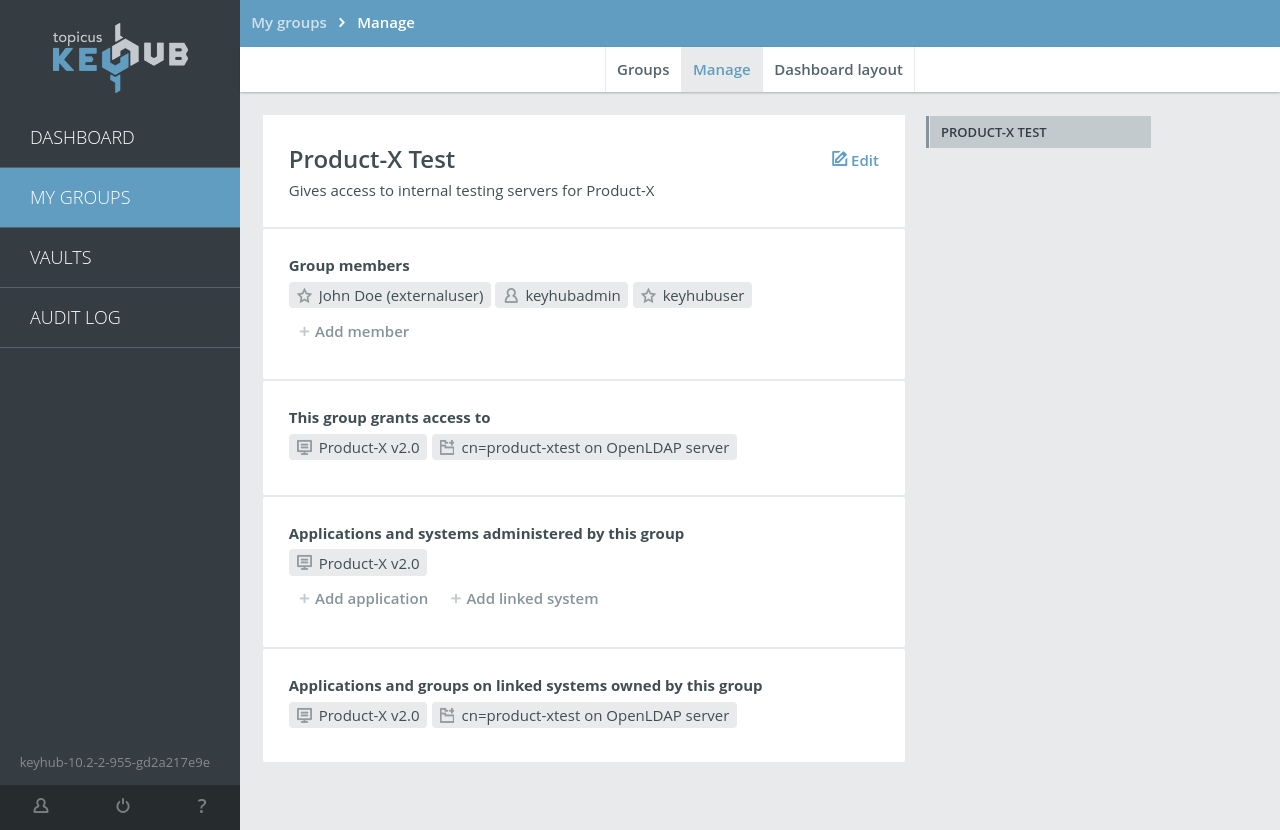Open Vaults in sidebar
The width and height of the screenshot is (1280, 830).
120,258
